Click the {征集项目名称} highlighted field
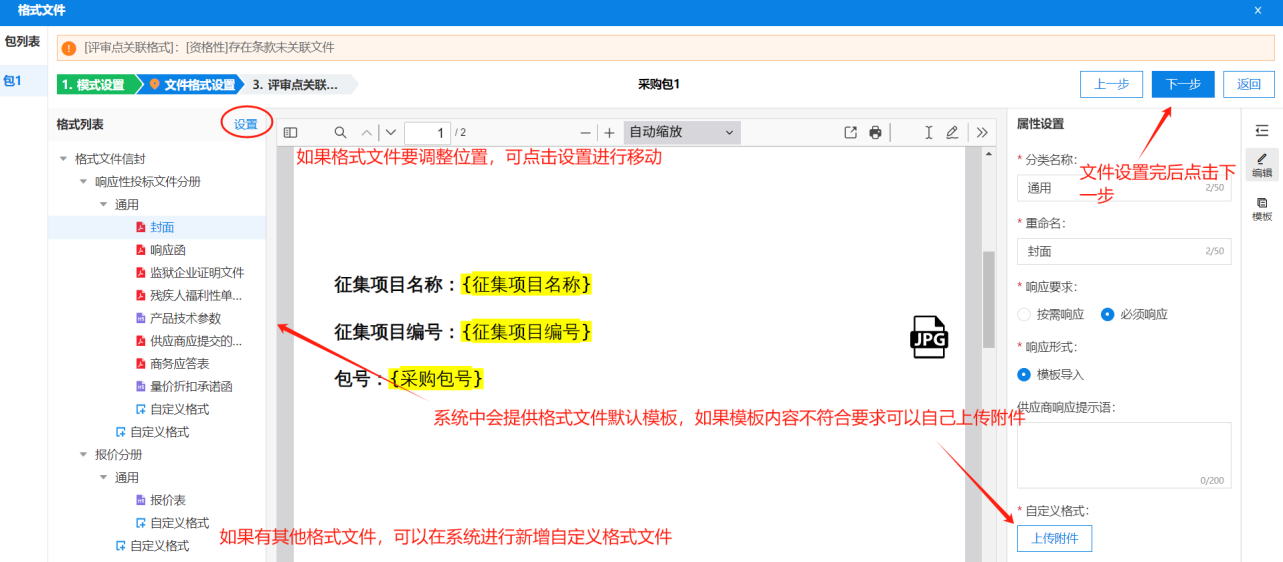This screenshot has width=1283, height=562. point(527,285)
